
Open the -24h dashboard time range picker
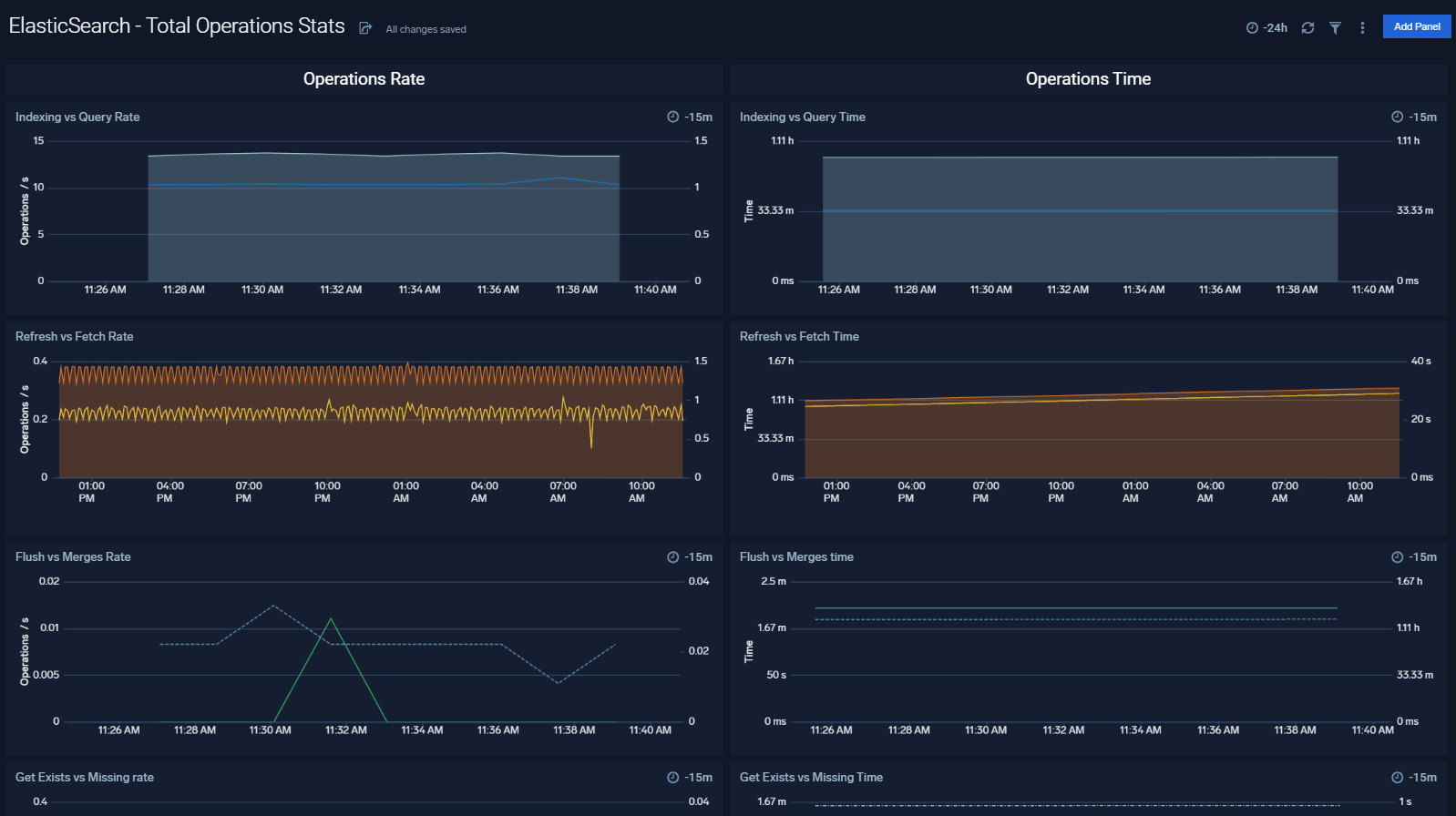1266,28
